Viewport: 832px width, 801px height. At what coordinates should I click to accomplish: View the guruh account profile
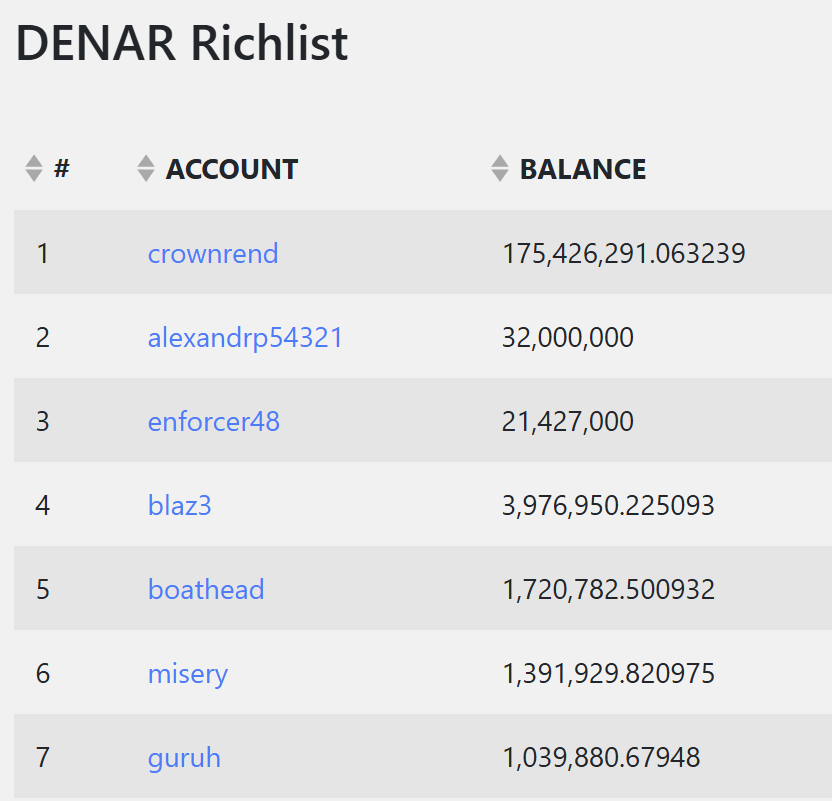(x=184, y=758)
